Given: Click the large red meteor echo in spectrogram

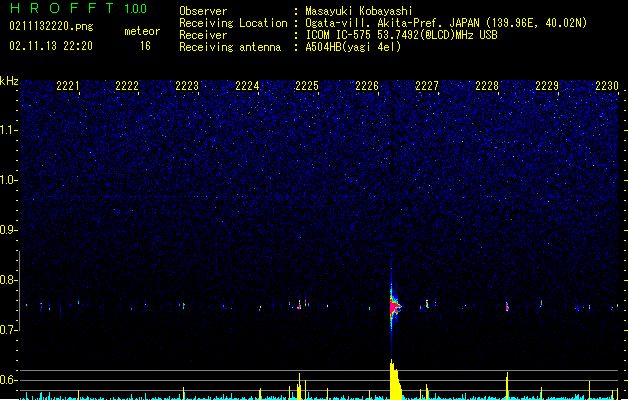Looking at the screenshot, I should 395,307.
